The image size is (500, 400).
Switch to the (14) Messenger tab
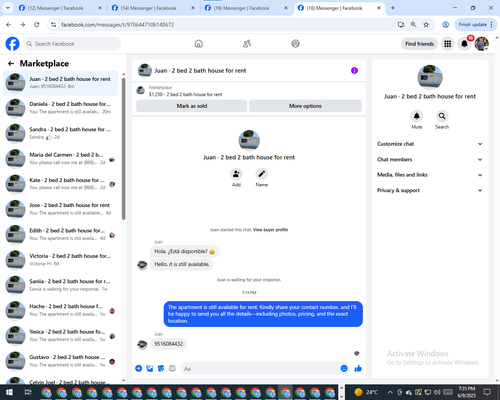coord(153,8)
